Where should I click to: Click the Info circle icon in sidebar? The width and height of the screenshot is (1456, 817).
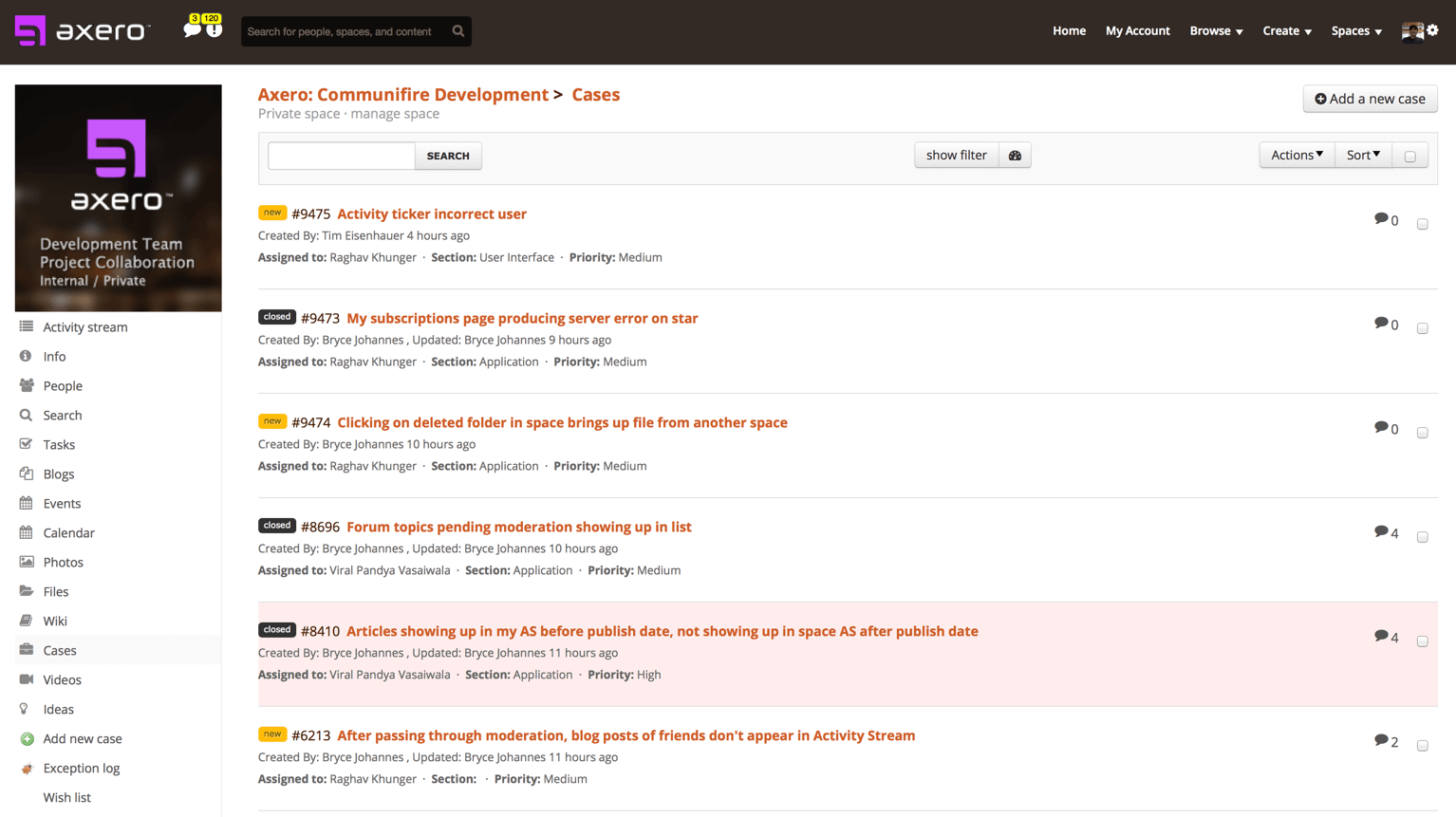click(26, 356)
